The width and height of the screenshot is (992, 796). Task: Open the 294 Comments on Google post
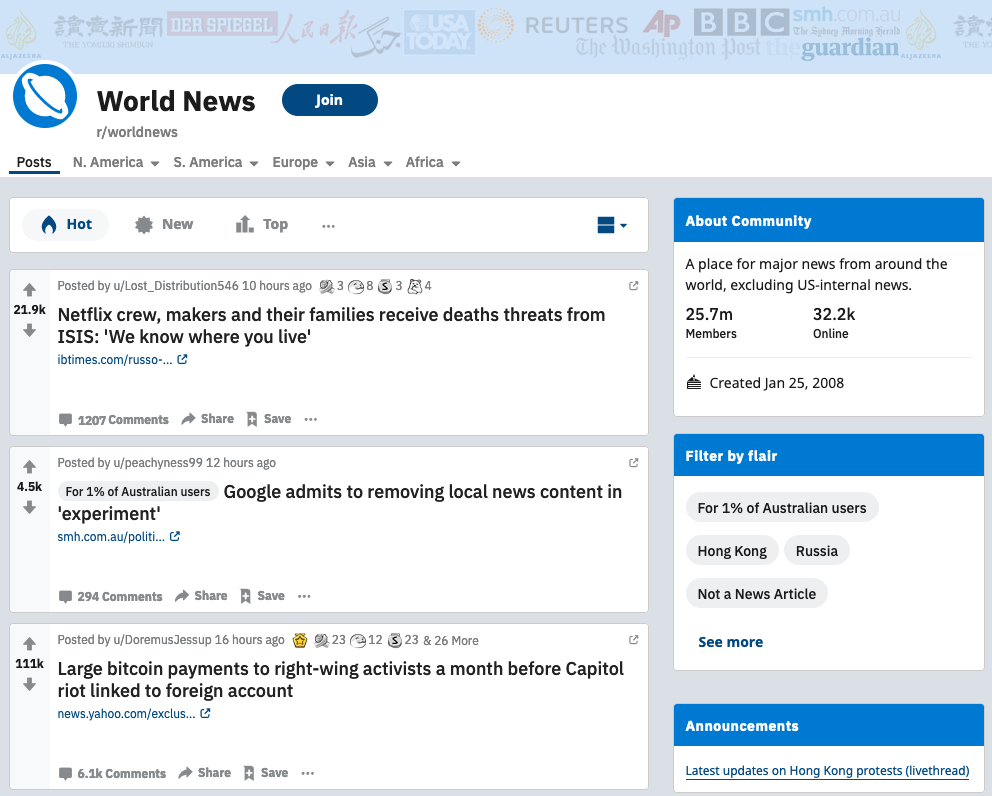111,597
